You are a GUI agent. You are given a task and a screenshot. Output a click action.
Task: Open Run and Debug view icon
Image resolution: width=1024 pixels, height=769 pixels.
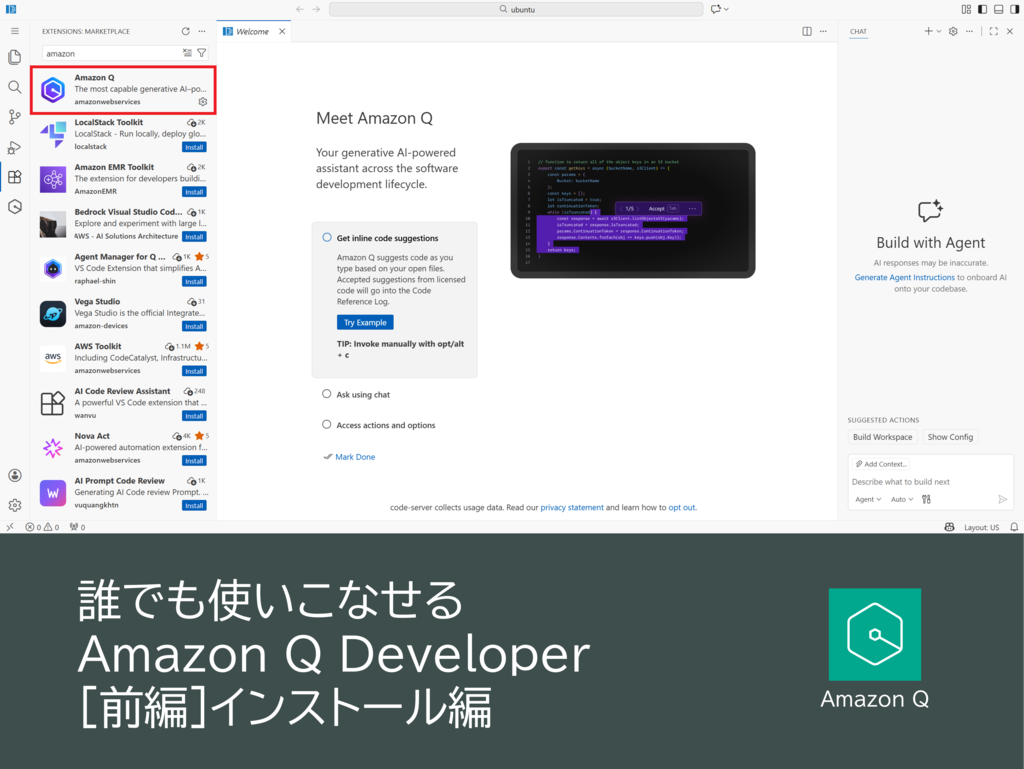(x=14, y=147)
